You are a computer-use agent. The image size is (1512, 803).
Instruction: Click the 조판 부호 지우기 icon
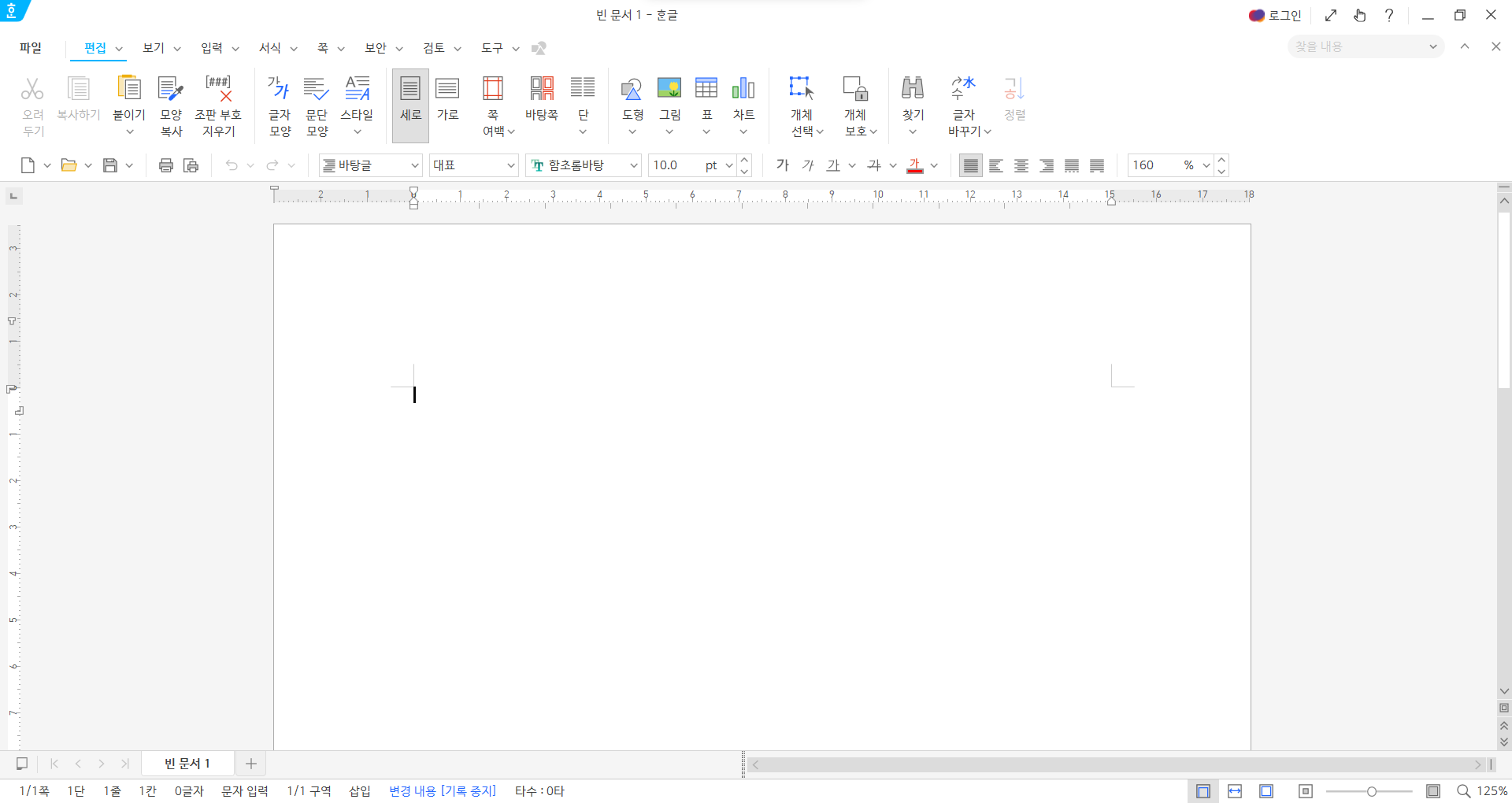(x=218, y=88)
